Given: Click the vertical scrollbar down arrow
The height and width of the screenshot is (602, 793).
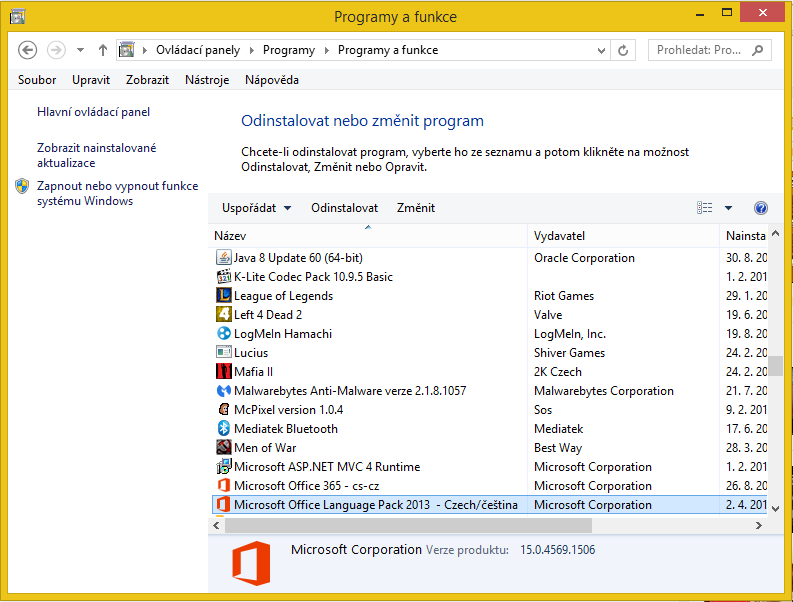Looking at the screenshot, I should coord(775,508).
